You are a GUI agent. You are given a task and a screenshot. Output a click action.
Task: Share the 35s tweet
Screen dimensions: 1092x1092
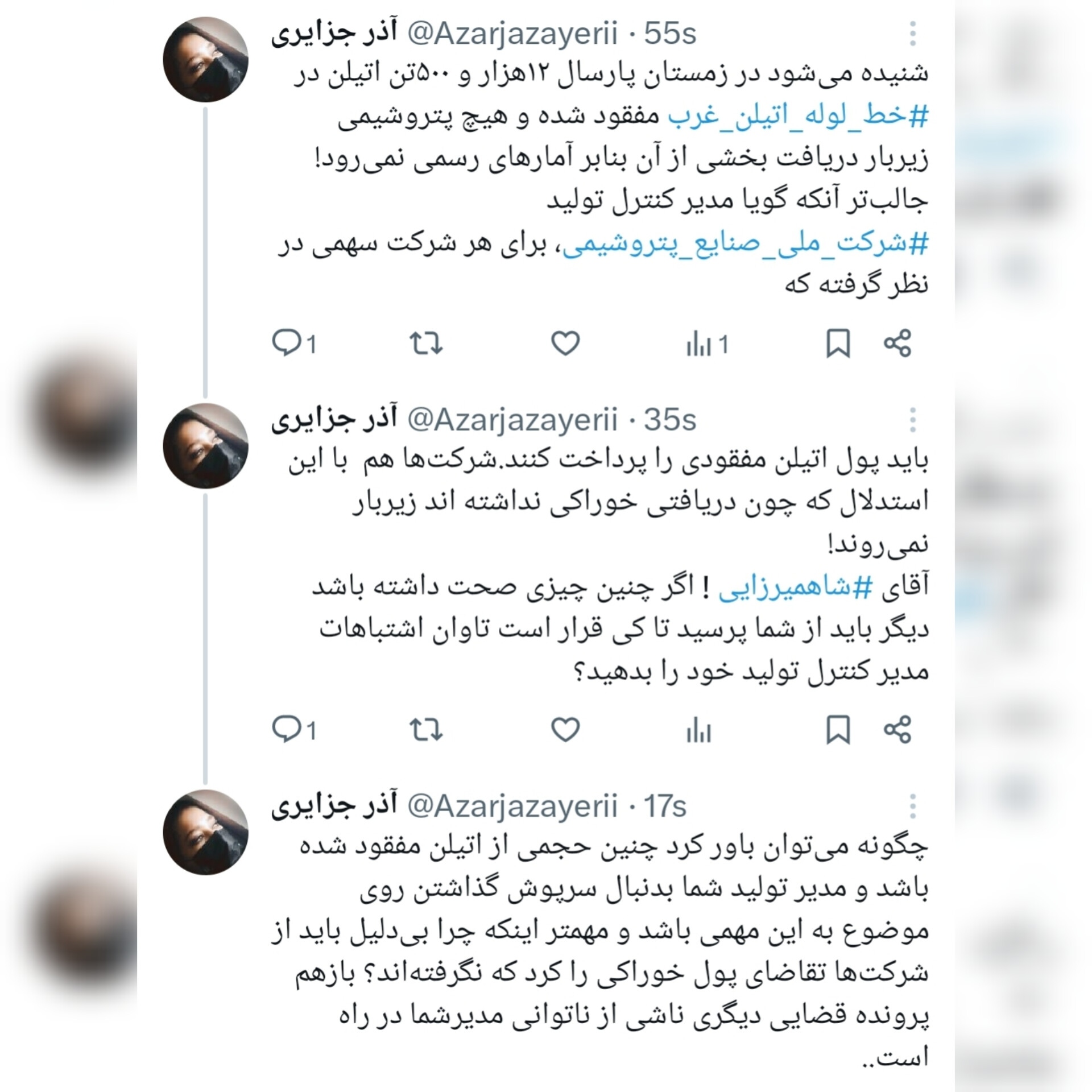click(897, 730)
